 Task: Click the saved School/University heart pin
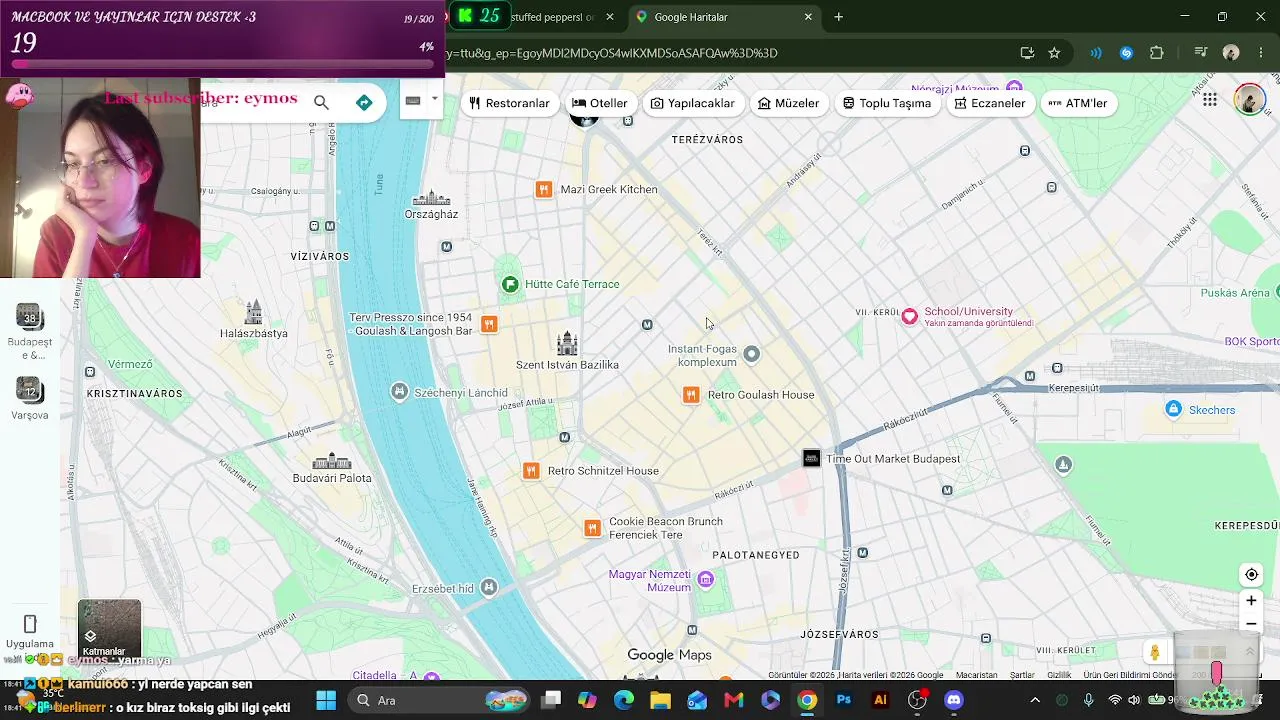(x=909, y=317)
